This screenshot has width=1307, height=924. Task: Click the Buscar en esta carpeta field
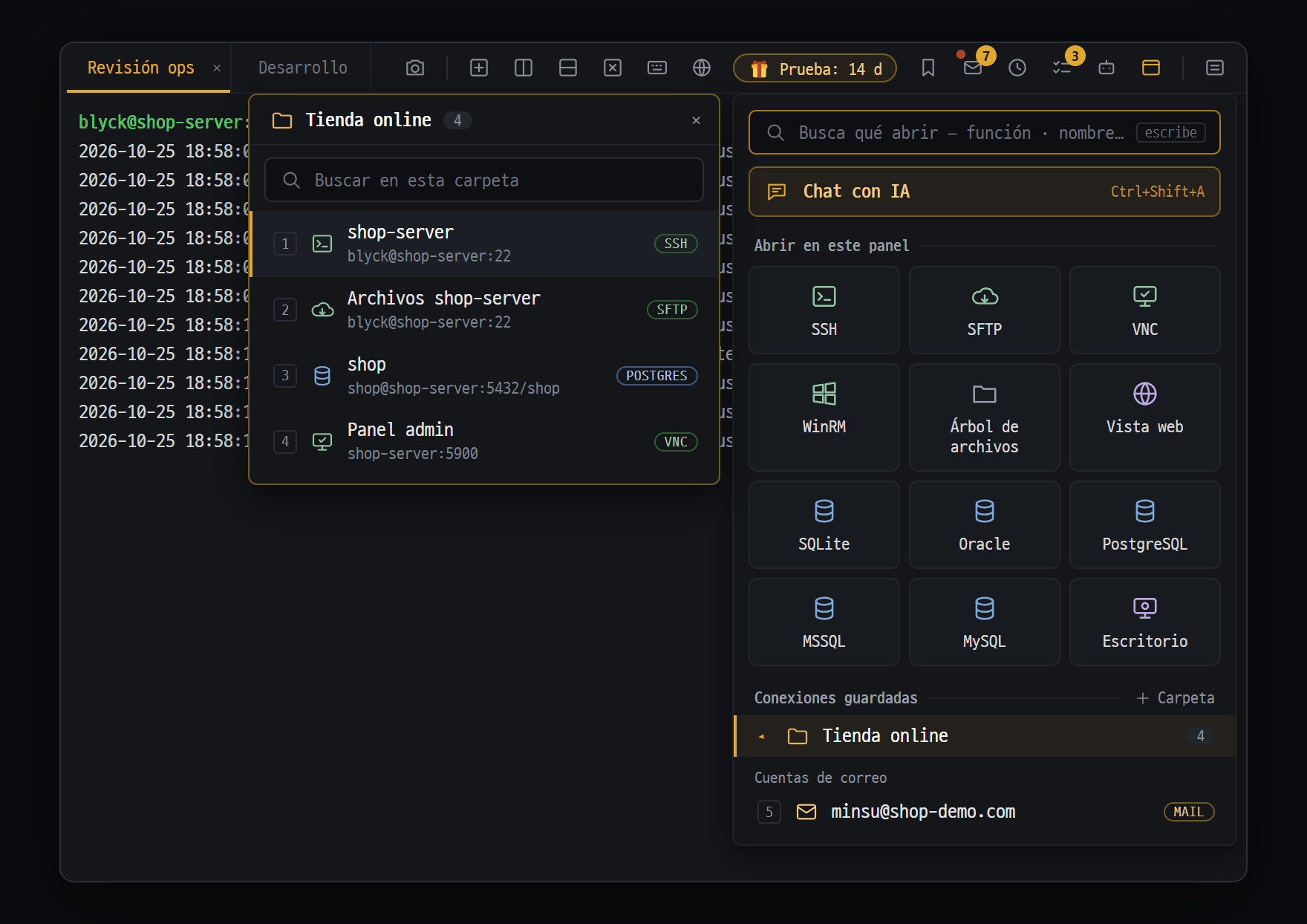point(484,180)
